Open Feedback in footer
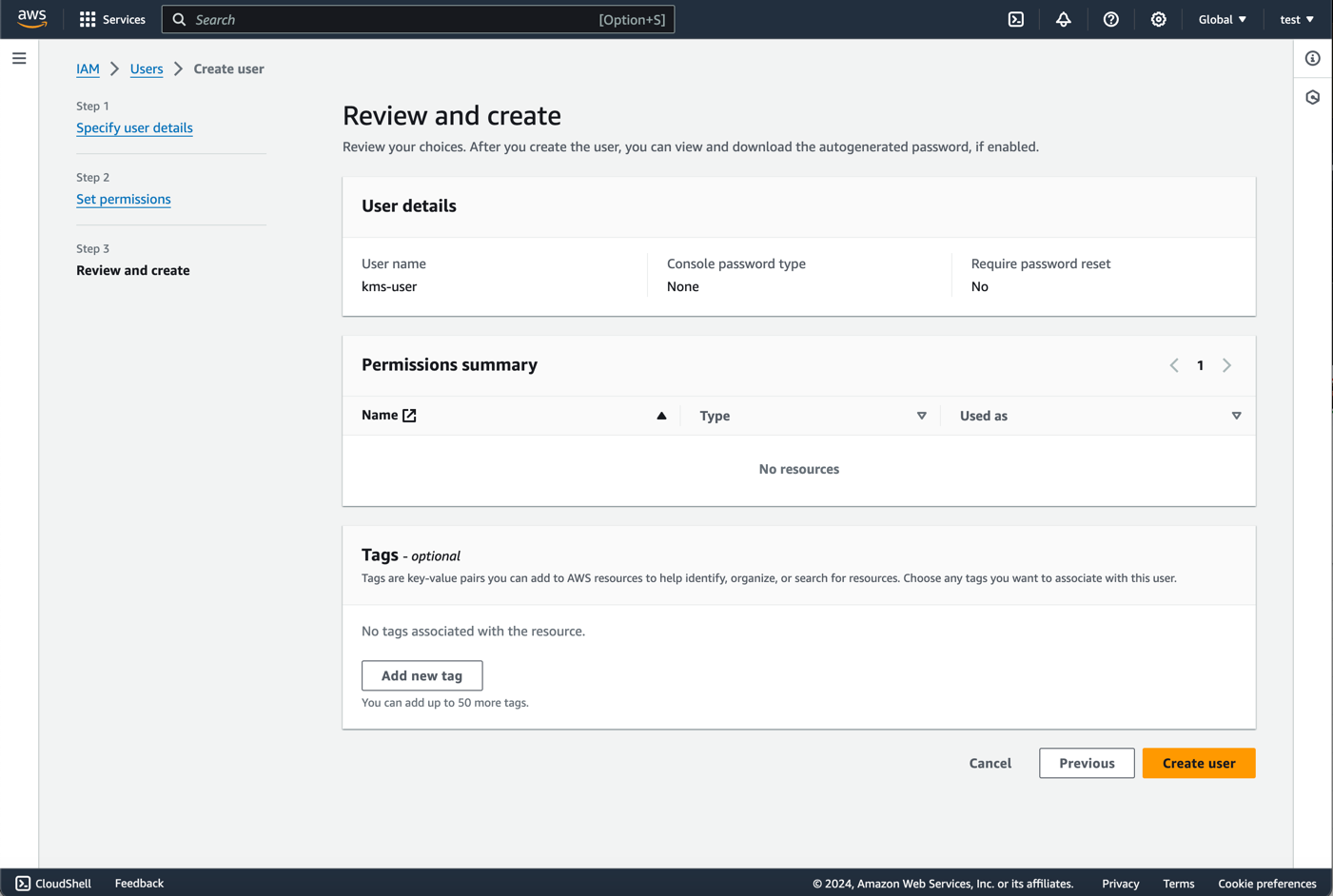Screen dimensions: 1333x896 point(139,884)
